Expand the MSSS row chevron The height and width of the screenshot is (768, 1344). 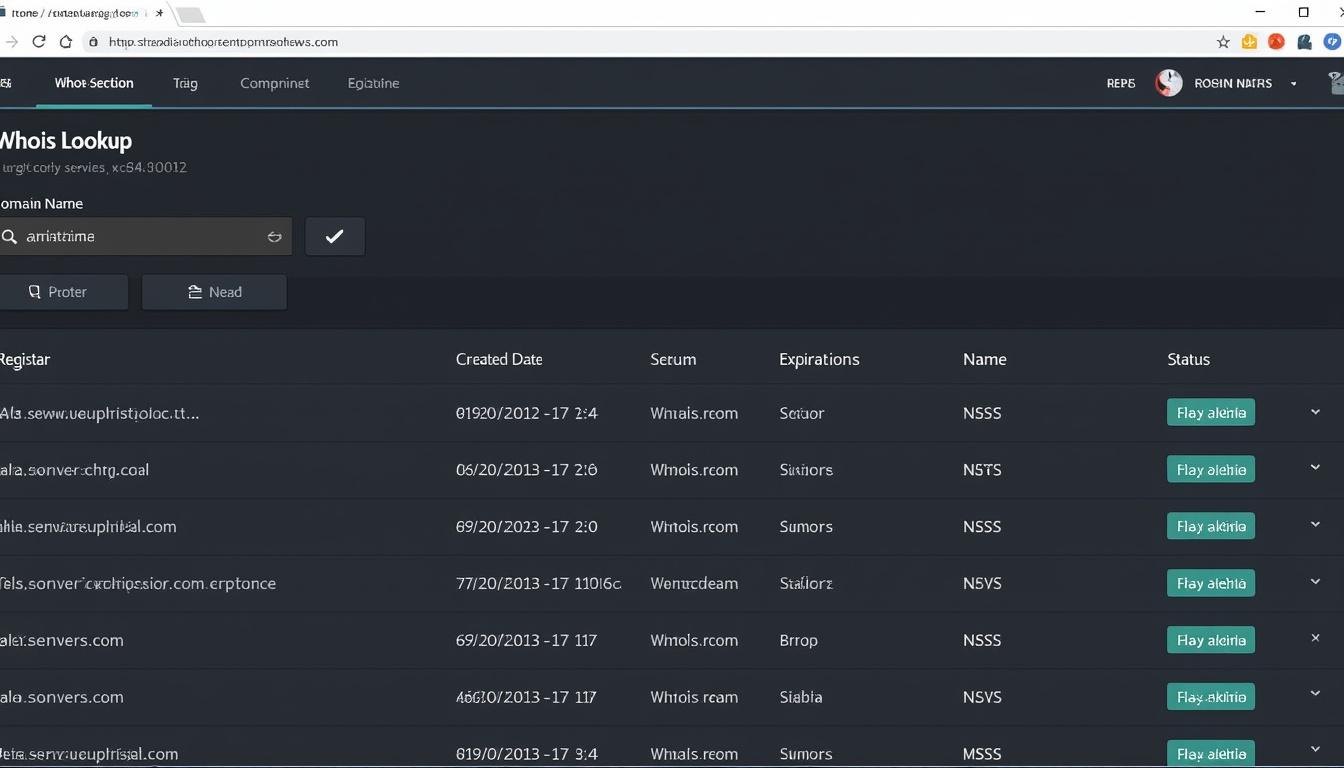coord(1315,749)
